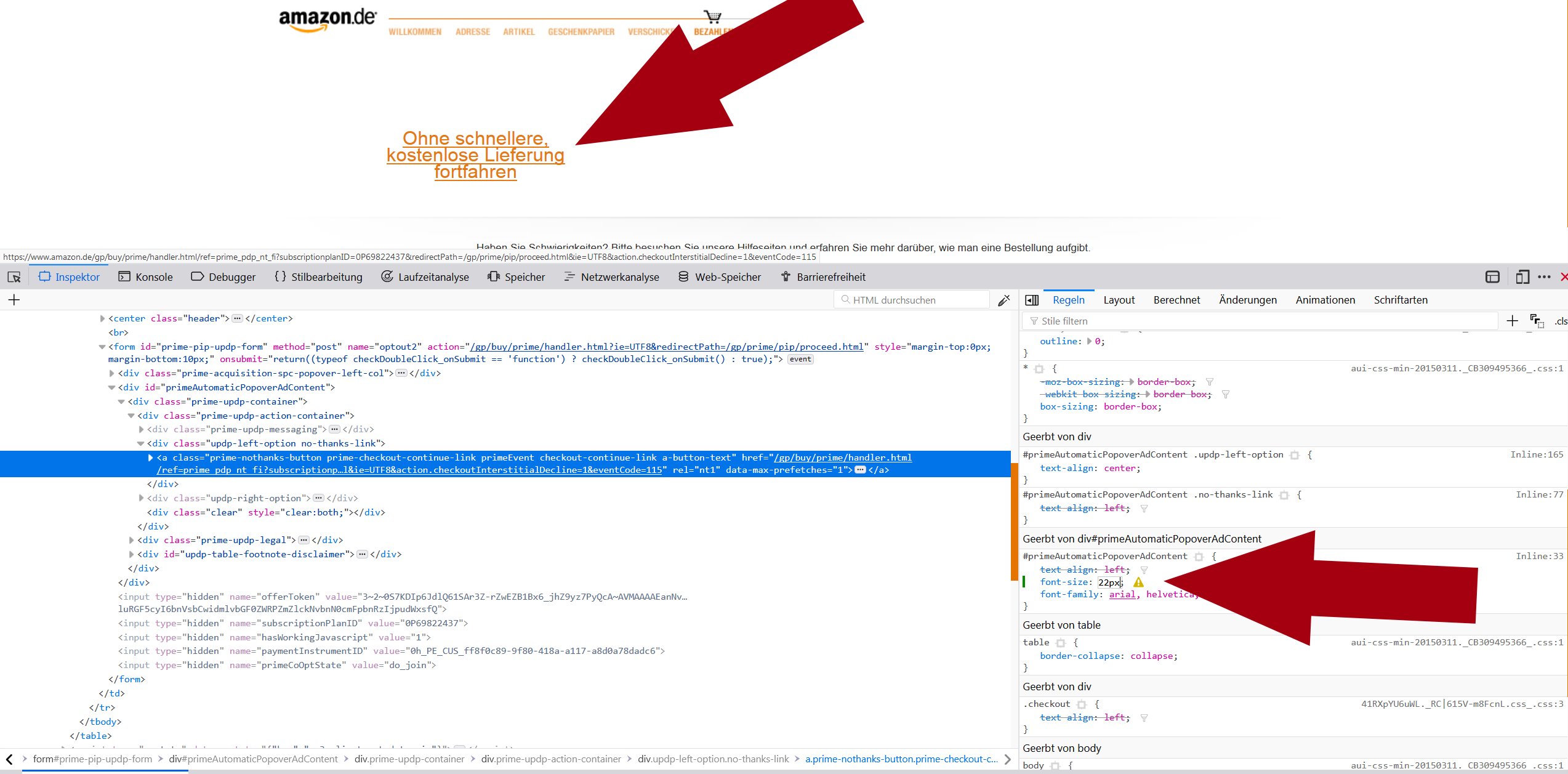Open the Berechnet styles tab
The height and width of the screenshot is (774, 1568).
[1176, 300]
